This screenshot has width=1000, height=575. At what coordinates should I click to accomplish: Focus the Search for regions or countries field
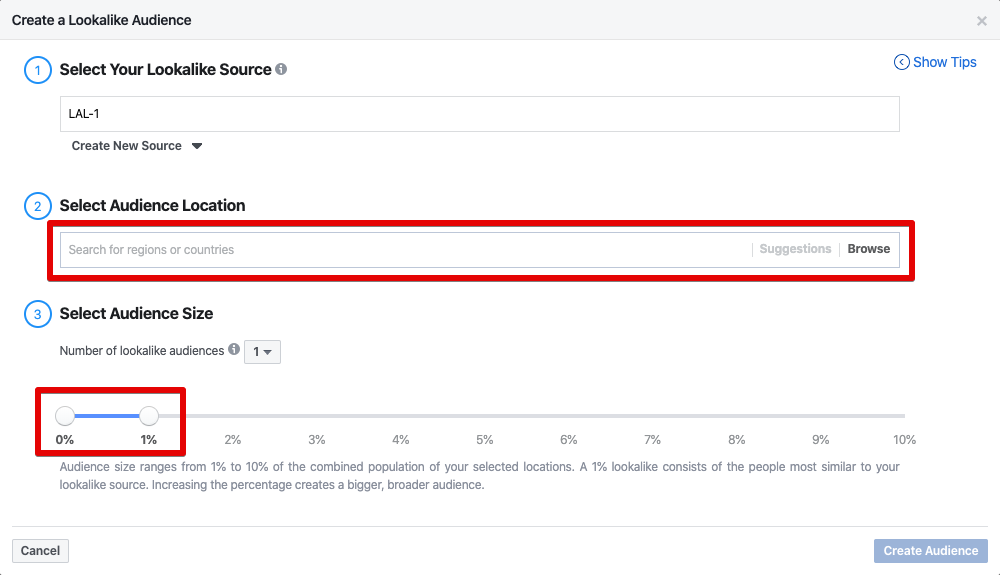pyautogui.click(x=400, y=249)
